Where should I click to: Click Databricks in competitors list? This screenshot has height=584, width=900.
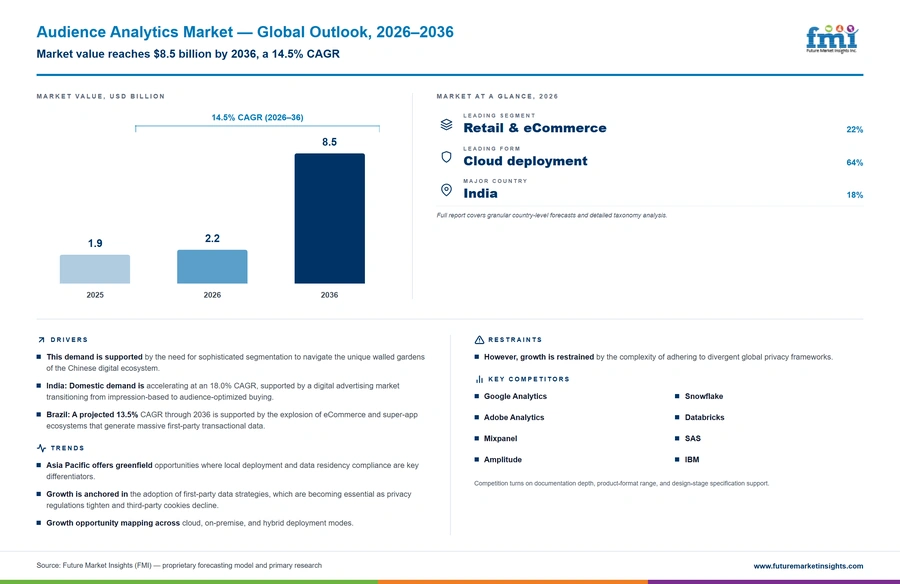tap(704, 417)
